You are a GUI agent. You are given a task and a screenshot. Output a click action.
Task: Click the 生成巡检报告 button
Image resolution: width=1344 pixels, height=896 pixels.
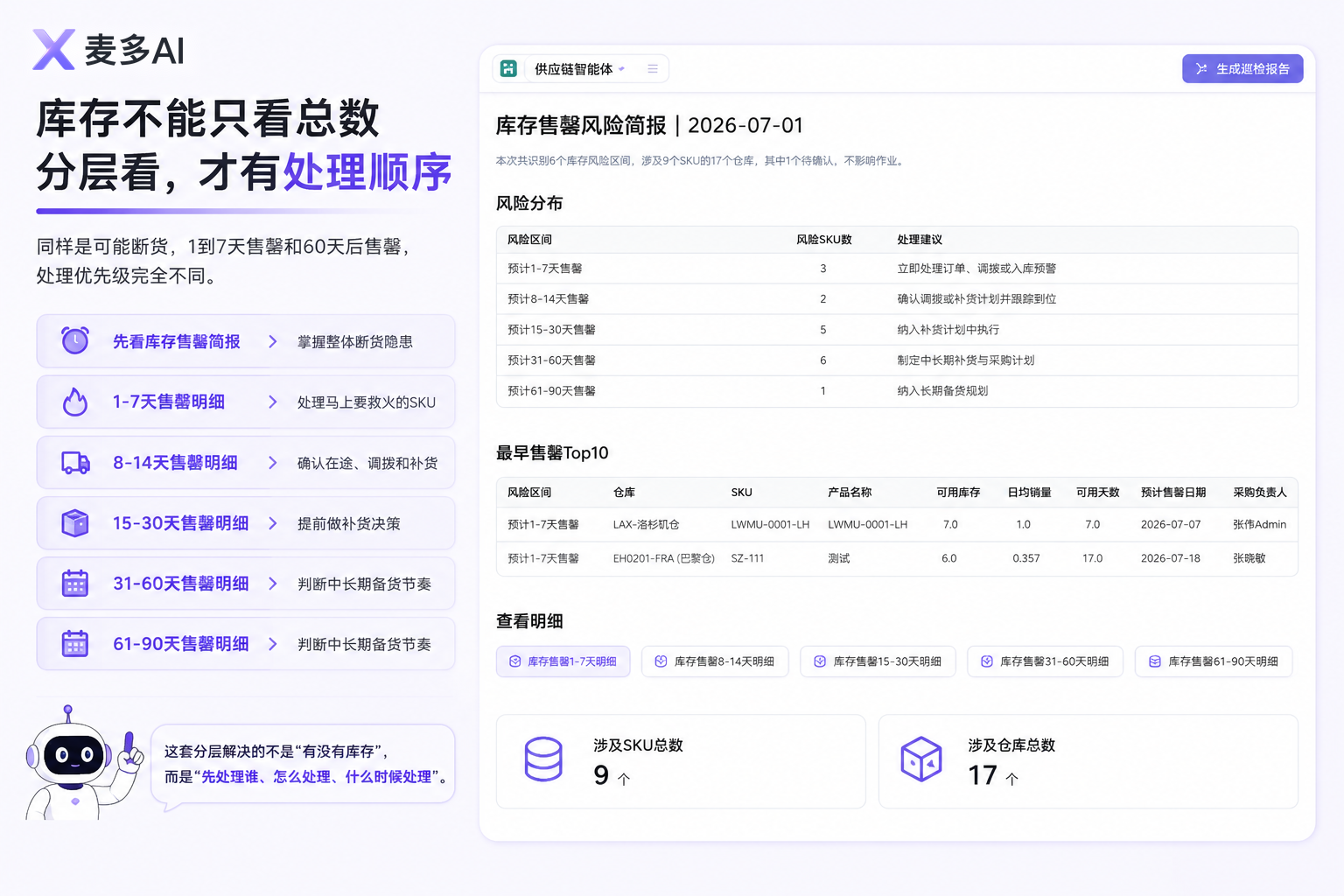[x=1242, y=69]
